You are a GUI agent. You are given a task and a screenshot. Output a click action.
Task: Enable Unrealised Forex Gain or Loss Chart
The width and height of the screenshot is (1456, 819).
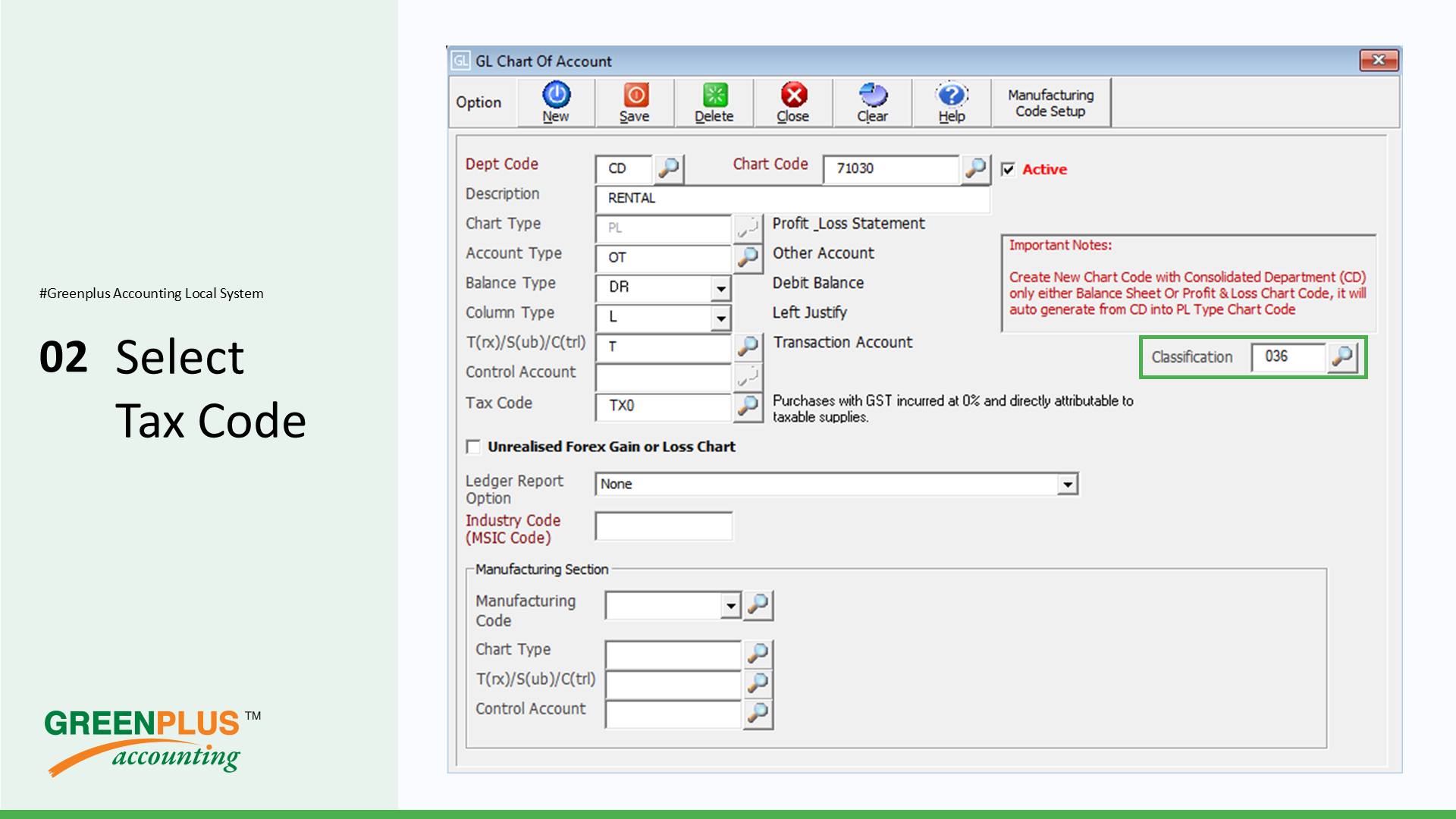(473, 447)
